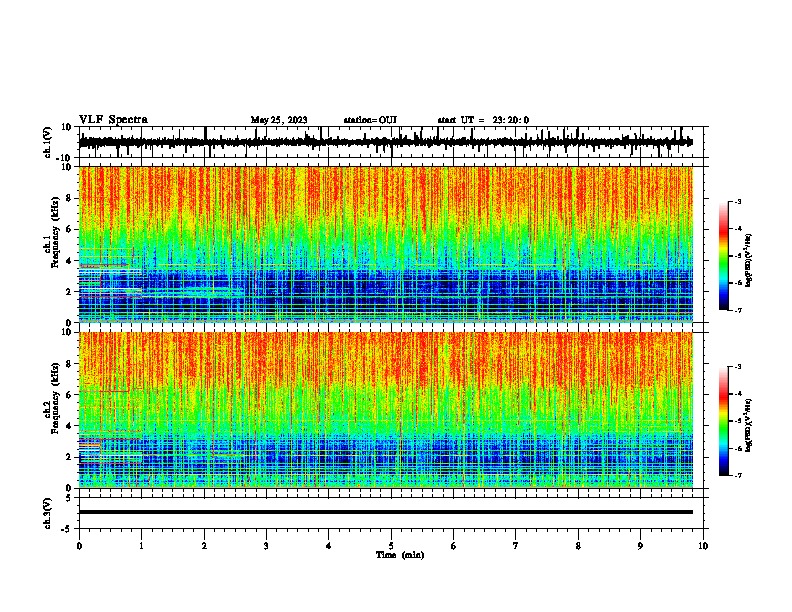The image size is (792, 612).
Task: Click the ch.2 'Frequency (kHz)' axis label
Action: pos(55,398)
